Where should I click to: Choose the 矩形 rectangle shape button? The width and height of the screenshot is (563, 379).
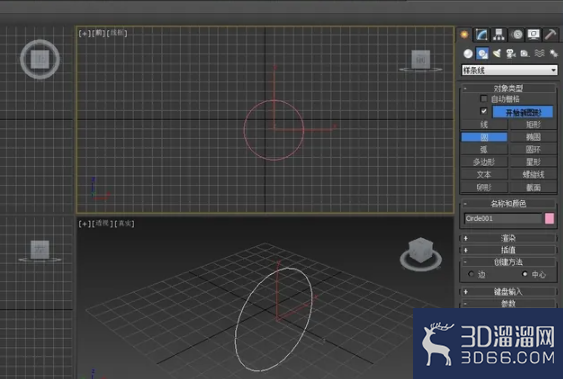tap(533, 125)
